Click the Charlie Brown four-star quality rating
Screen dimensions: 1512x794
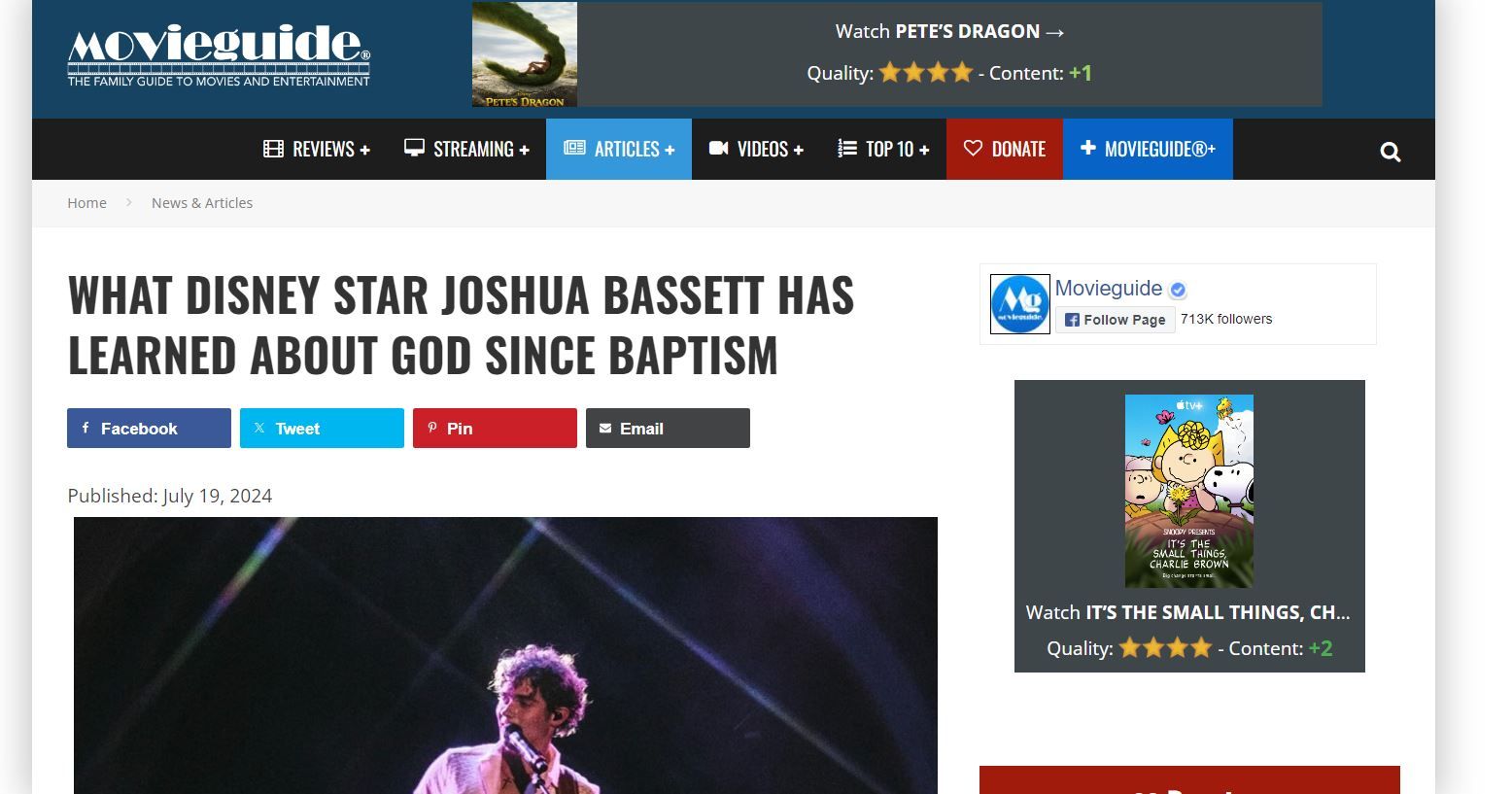click(x=1165, y=648)
